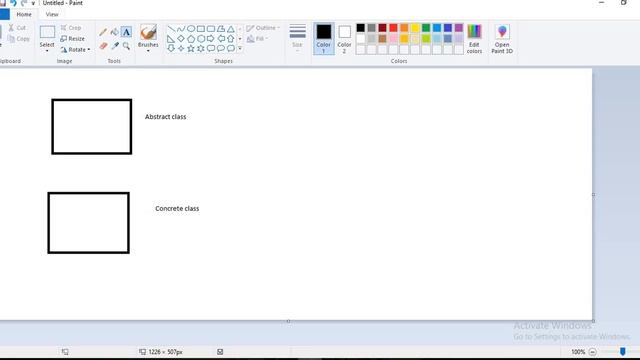Viewport: 640px width, 360px height.
Task: Choose the Diamond shape
Action: click(x=181, y=39)
